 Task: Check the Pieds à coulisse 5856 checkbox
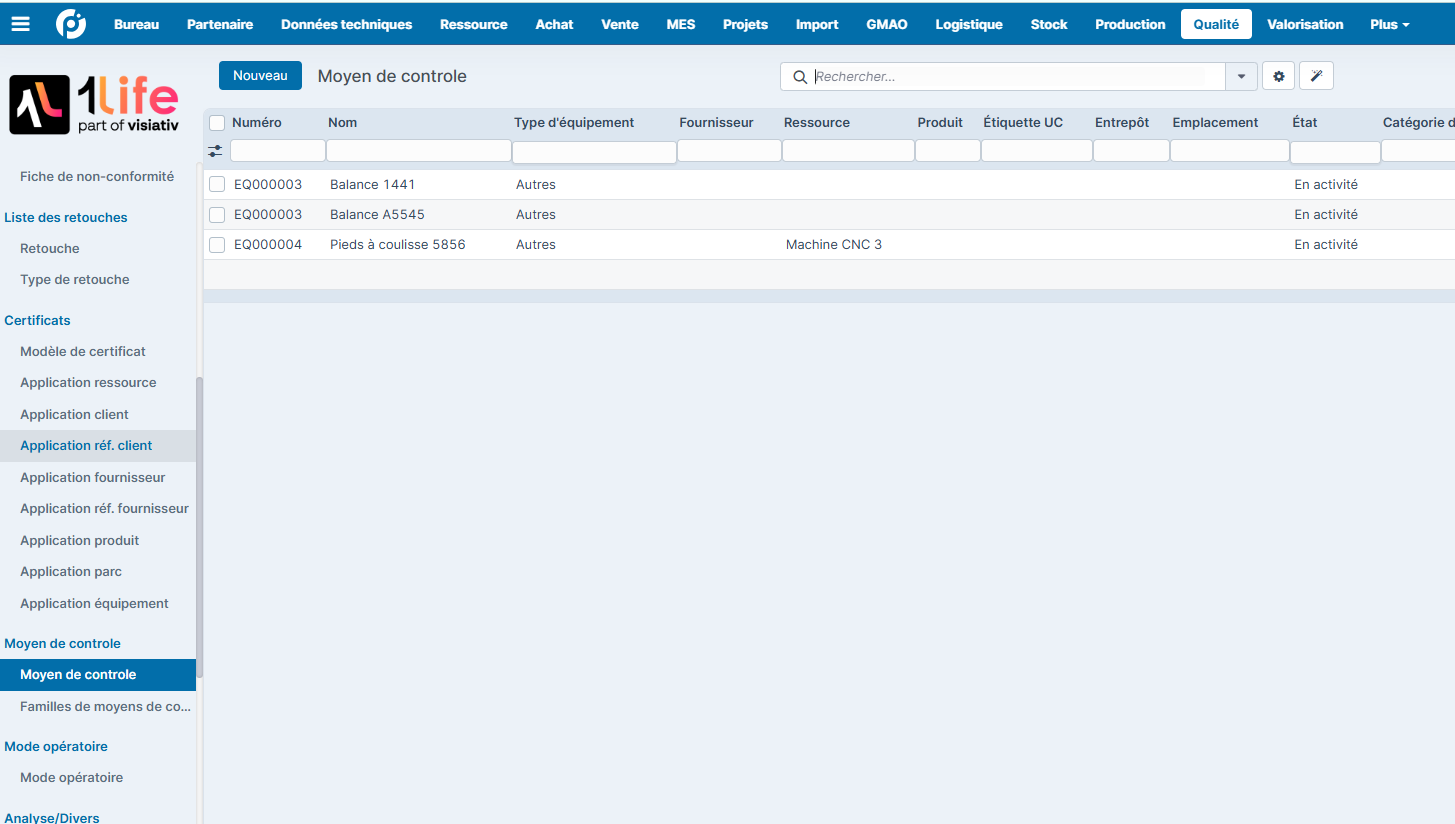pyautogui.click(x=217, y=244)
